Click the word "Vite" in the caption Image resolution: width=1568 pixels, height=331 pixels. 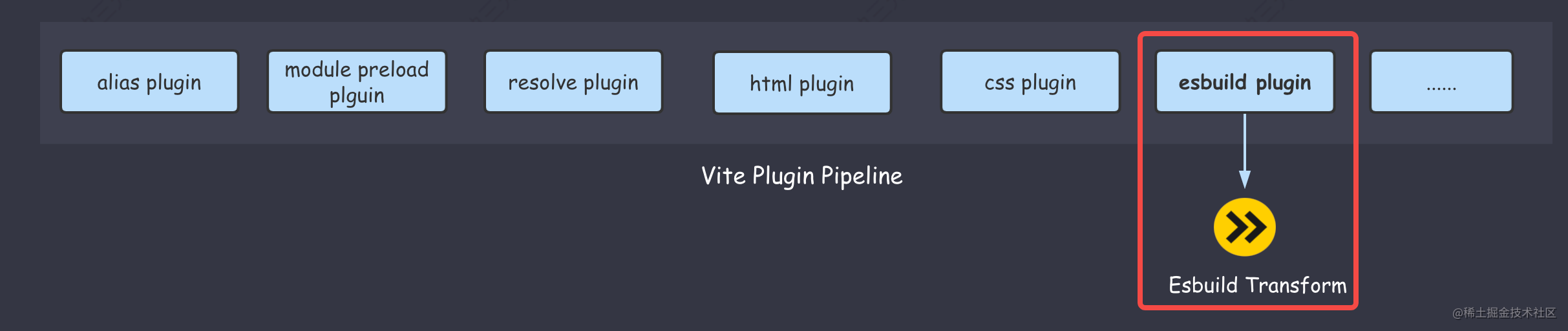[723, 176]
